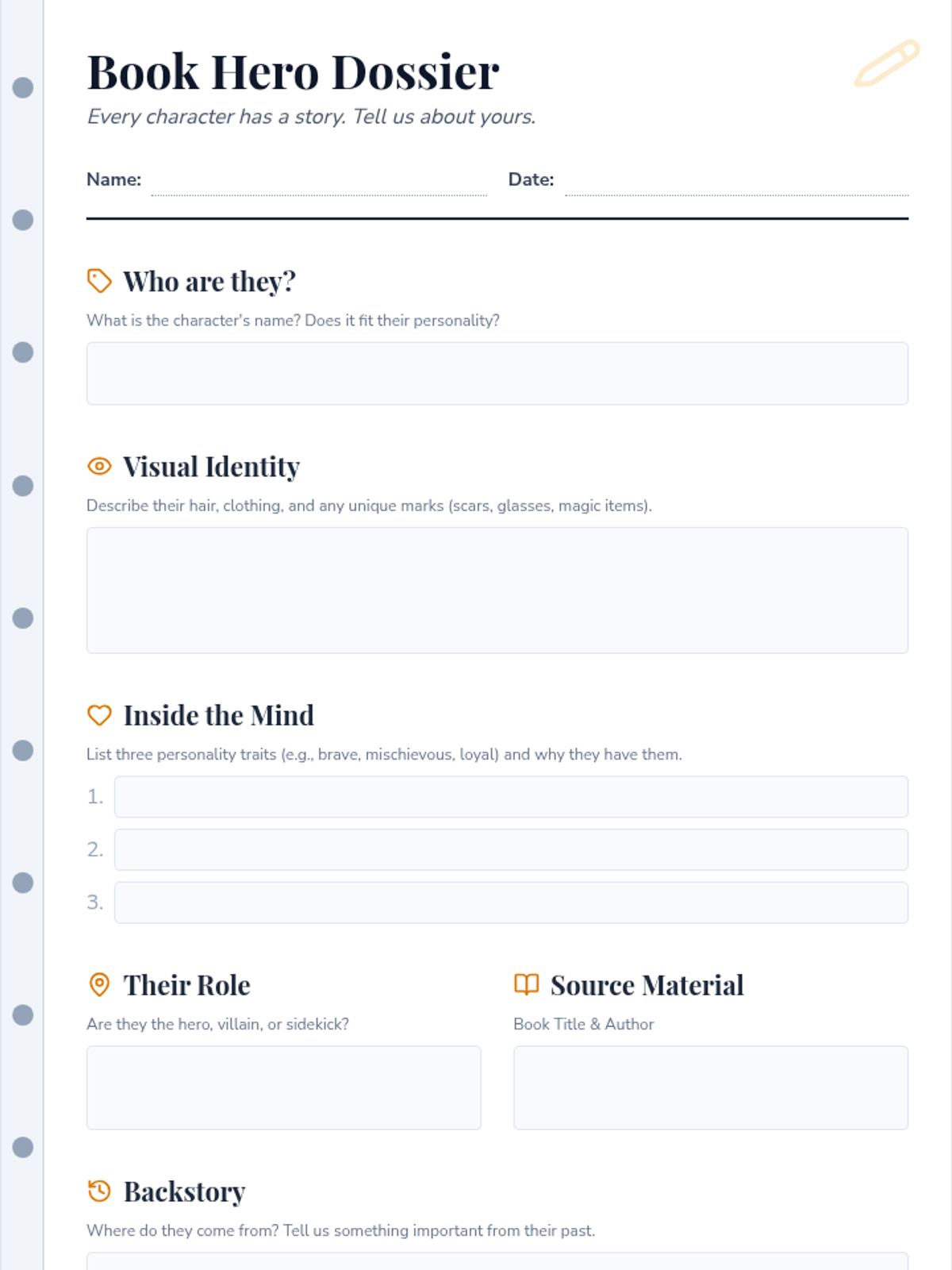The width and height of the screenshot is (952, 1270).
Task: Focus the character's name answer box
Action: [x=497, y=373]
